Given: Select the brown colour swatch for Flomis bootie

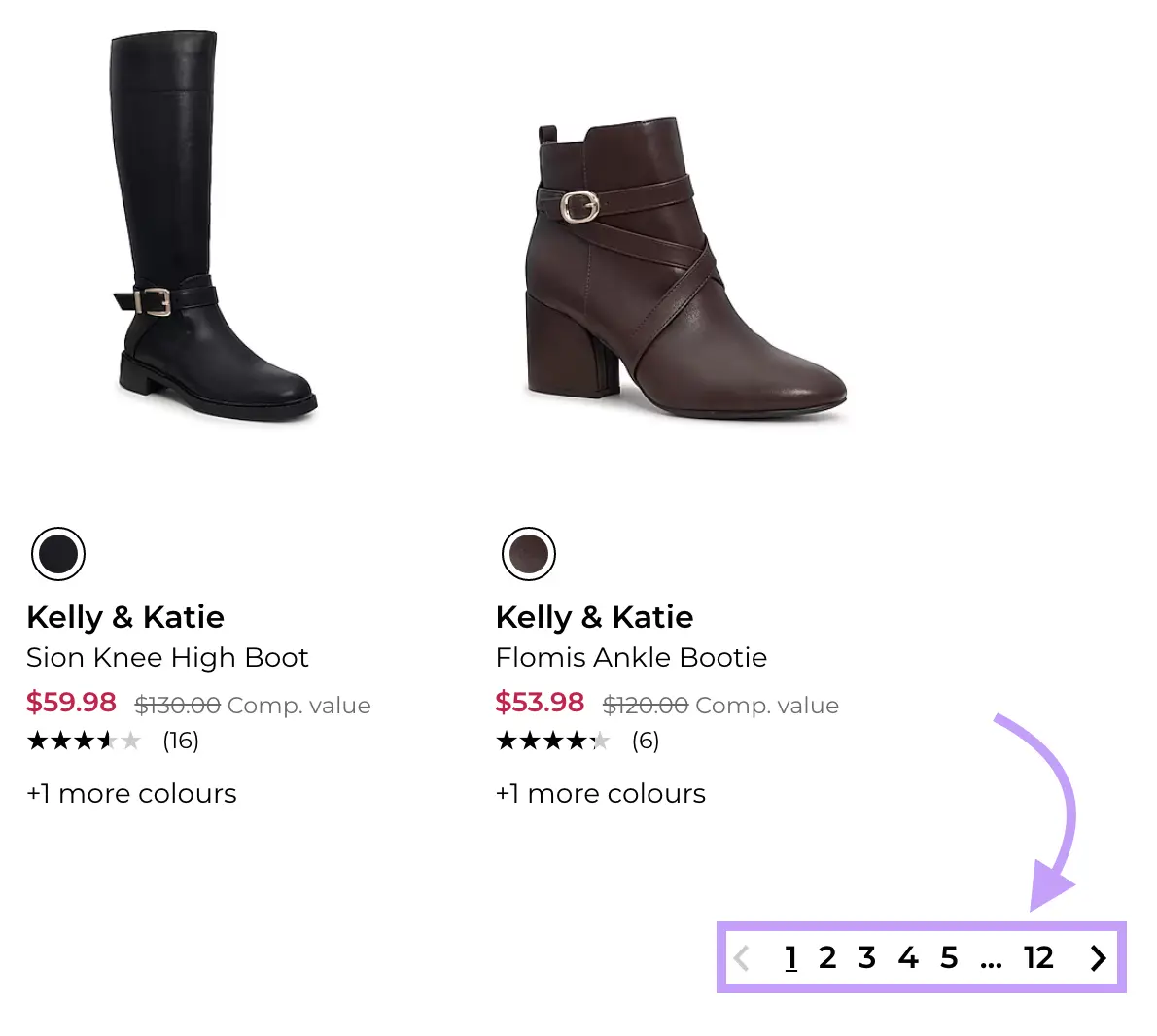Looking at the screenshot, I should 528,553.
